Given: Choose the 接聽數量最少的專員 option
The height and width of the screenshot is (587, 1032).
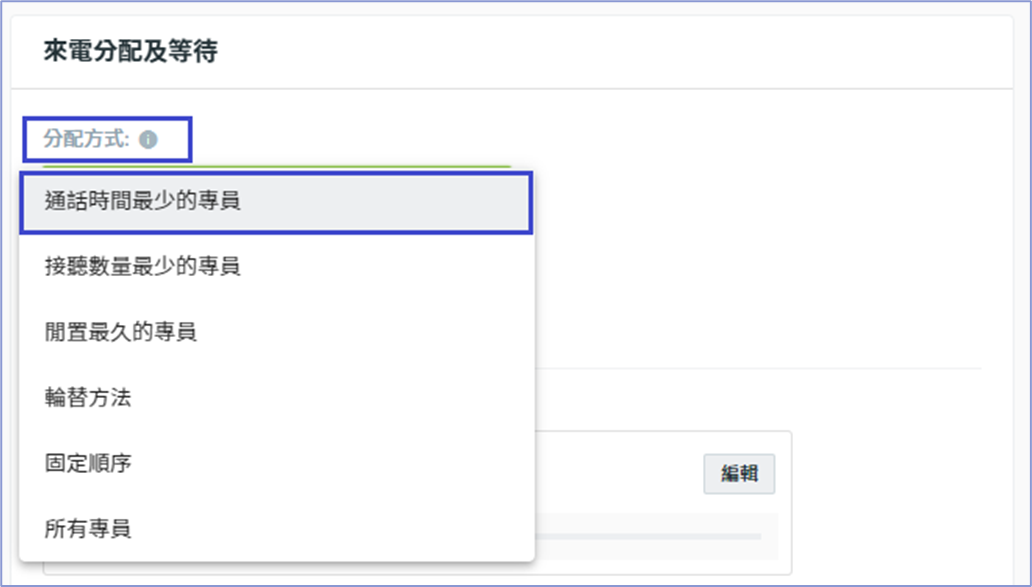Looking at the screenshot, I should coord(276,267).
